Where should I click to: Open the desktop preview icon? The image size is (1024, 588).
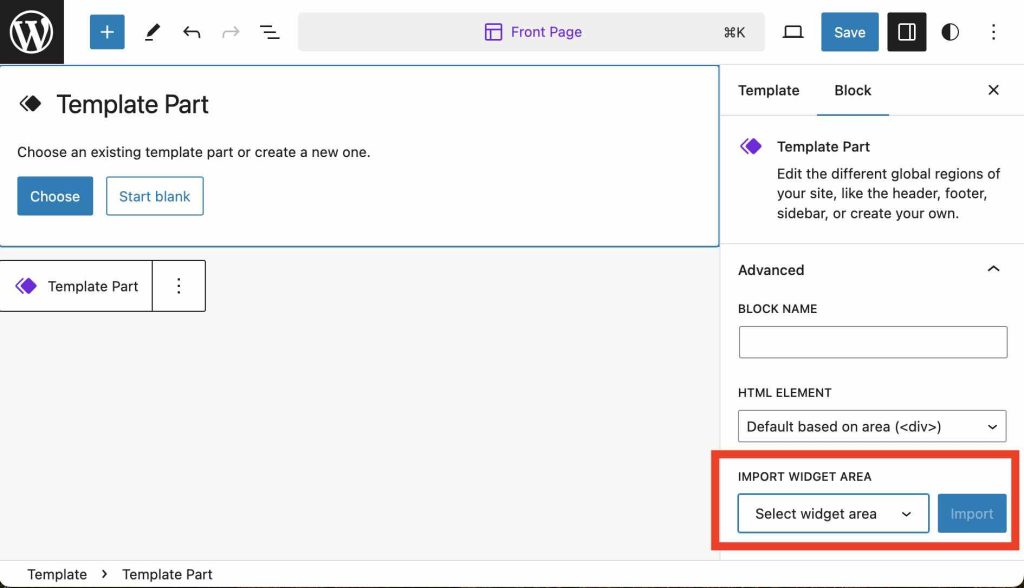click(792, 31)
